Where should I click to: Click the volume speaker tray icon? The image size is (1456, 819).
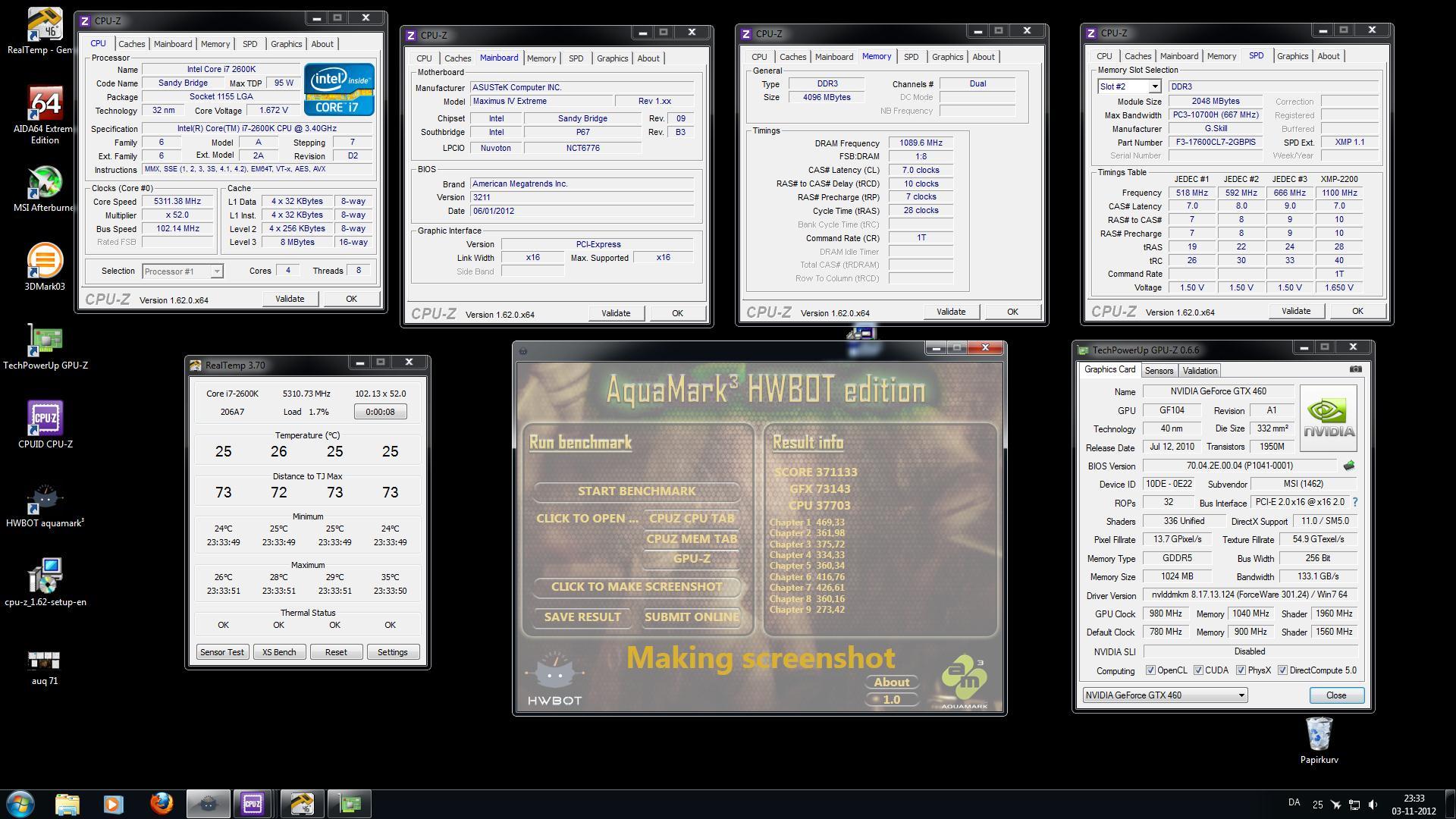[1373, 805]
